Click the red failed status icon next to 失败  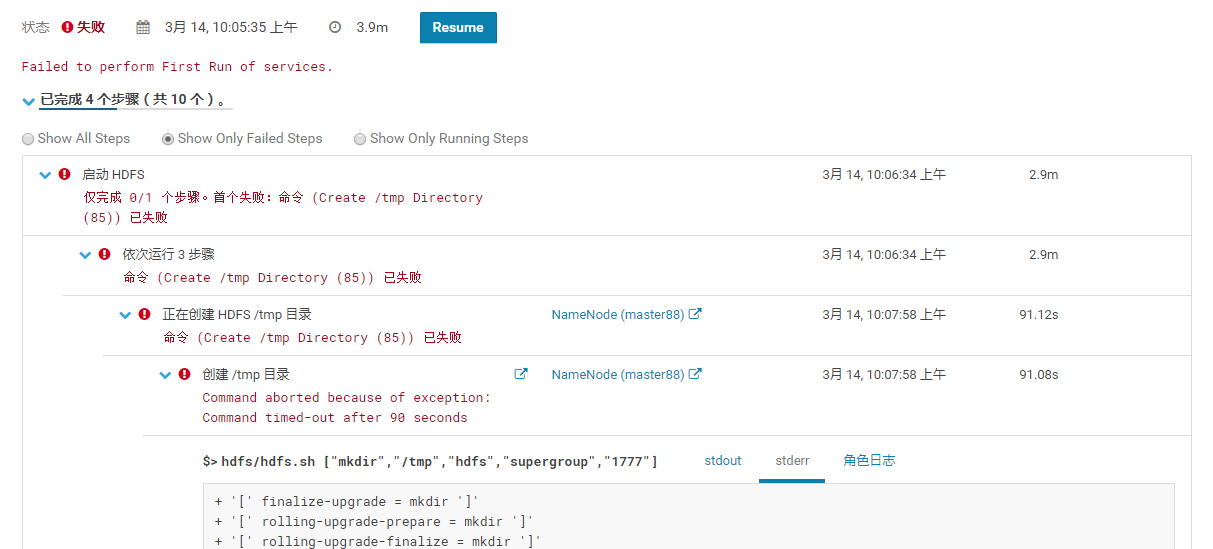(x=67, y=28)
